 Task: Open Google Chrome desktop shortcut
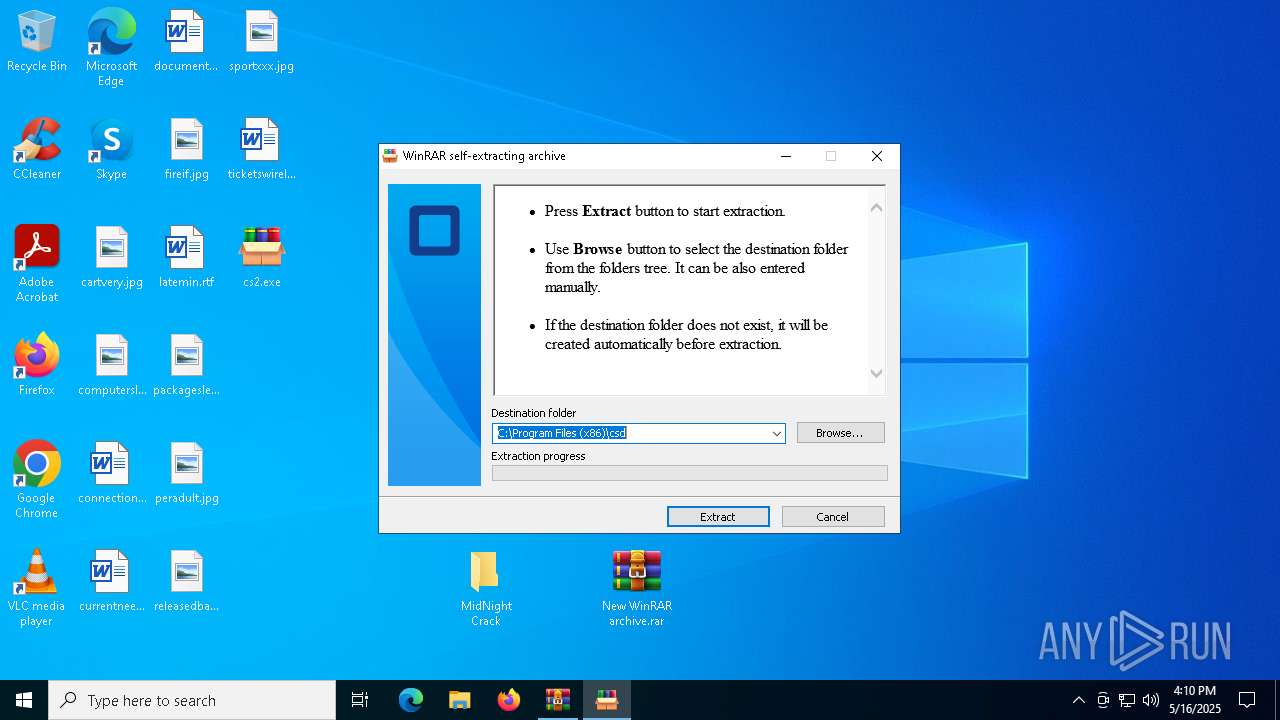point(37,480)
